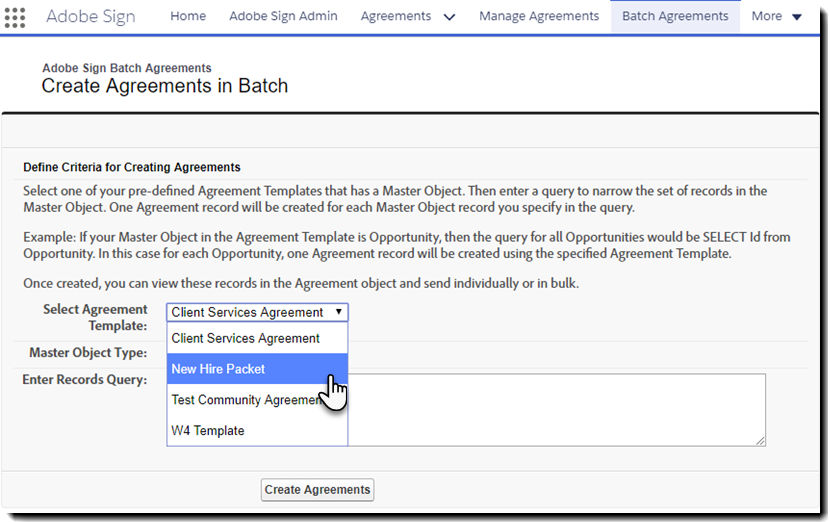This screenshot has height=522, width=830.
Task: Open the Agreements tab
Action: 396,16
